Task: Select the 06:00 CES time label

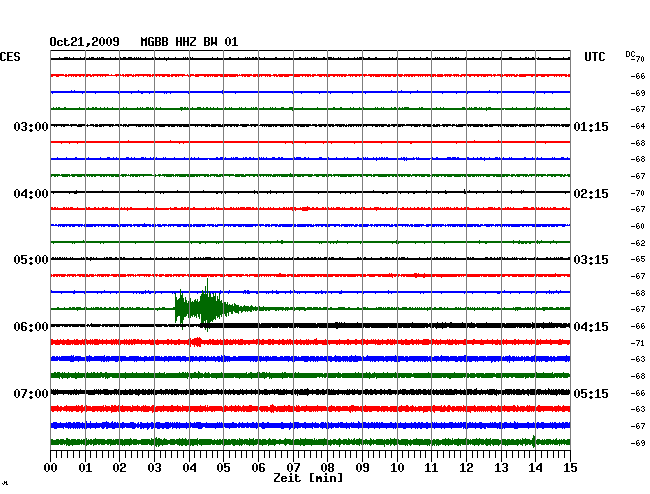Action: coord(31,327)
